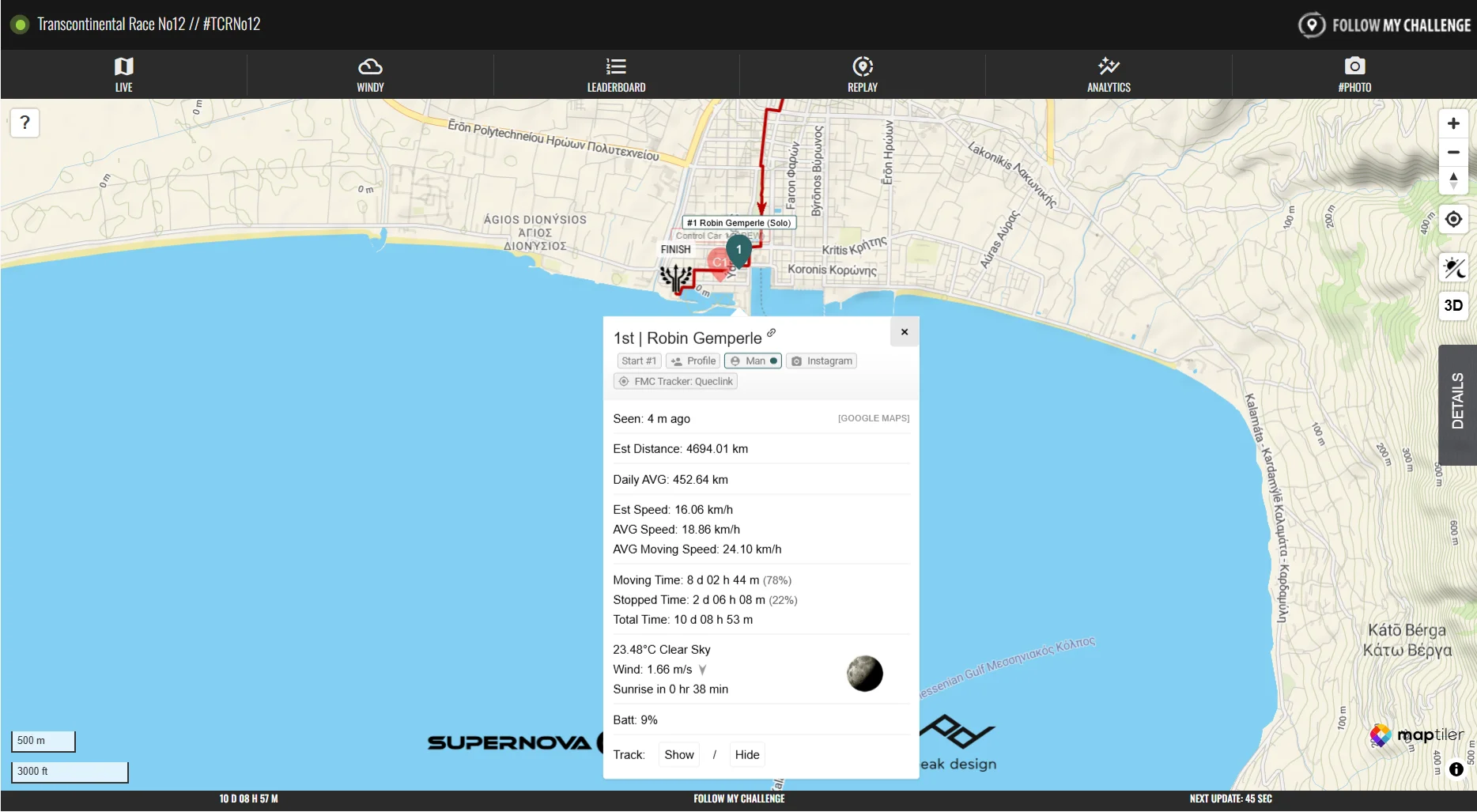Click the C1 control point marker

pos(719,263)
